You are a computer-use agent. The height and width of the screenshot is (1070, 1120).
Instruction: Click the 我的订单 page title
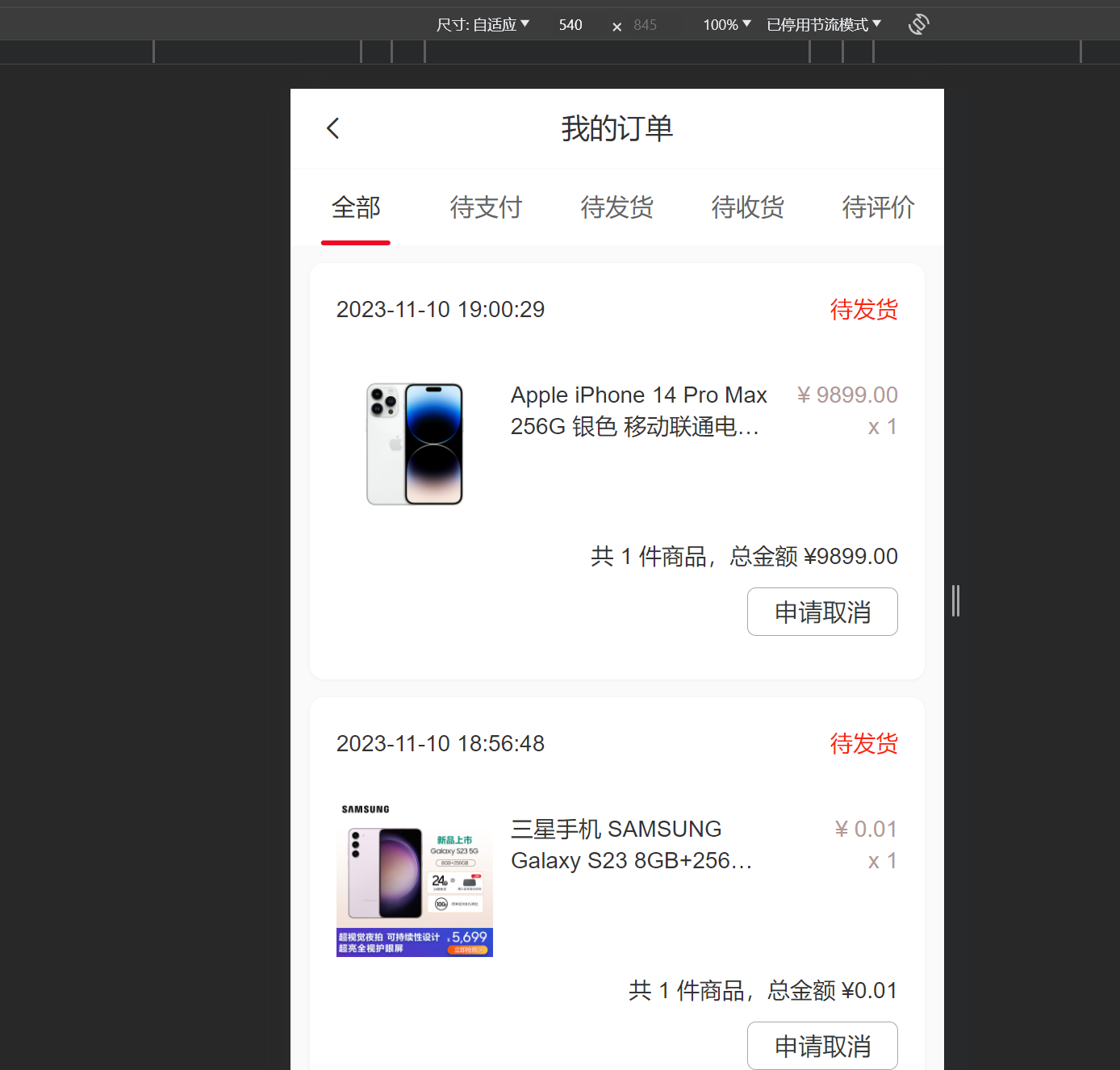(617, 128)
